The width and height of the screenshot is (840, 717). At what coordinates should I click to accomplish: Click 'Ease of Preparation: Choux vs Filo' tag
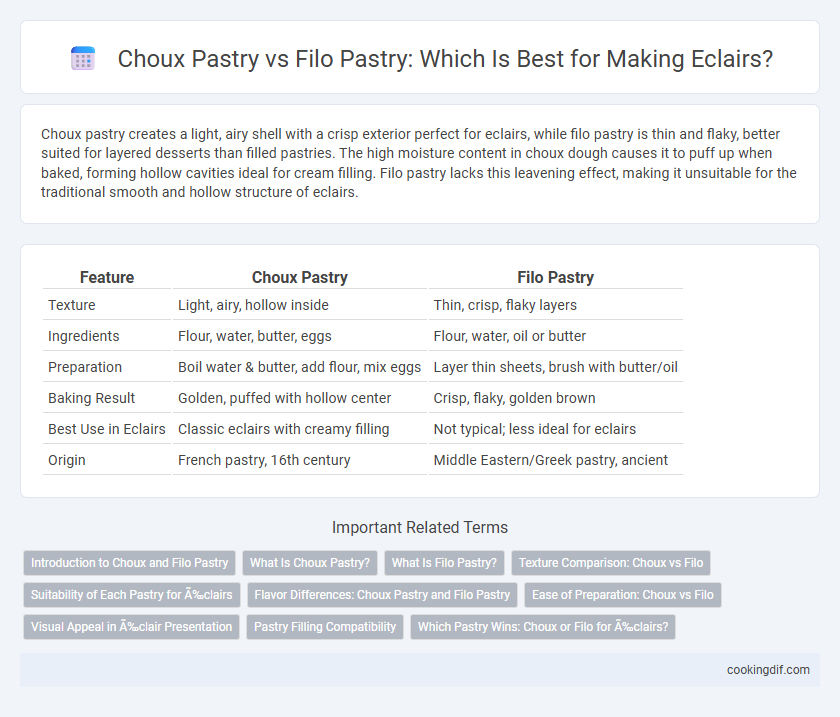coord(622,595)
